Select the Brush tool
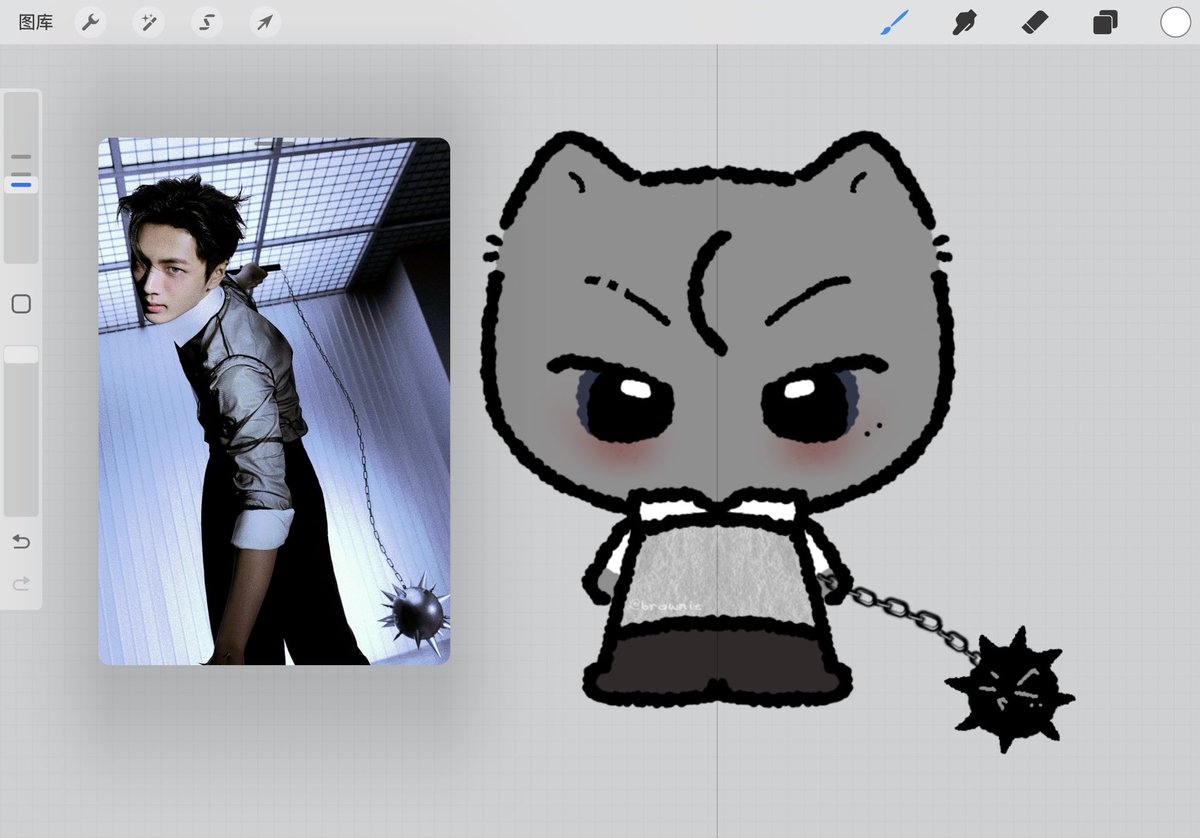The width and height of the screenshot is (1200, 838). tap(895, 22)
